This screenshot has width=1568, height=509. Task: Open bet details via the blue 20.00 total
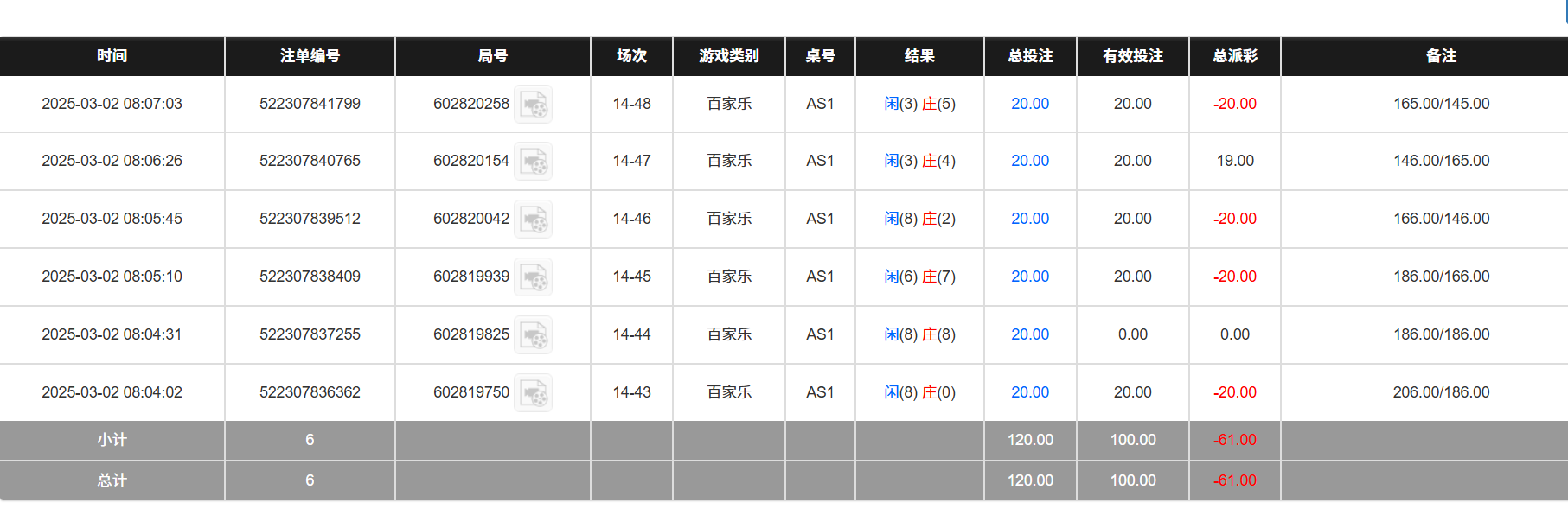tap(1029, 104)
